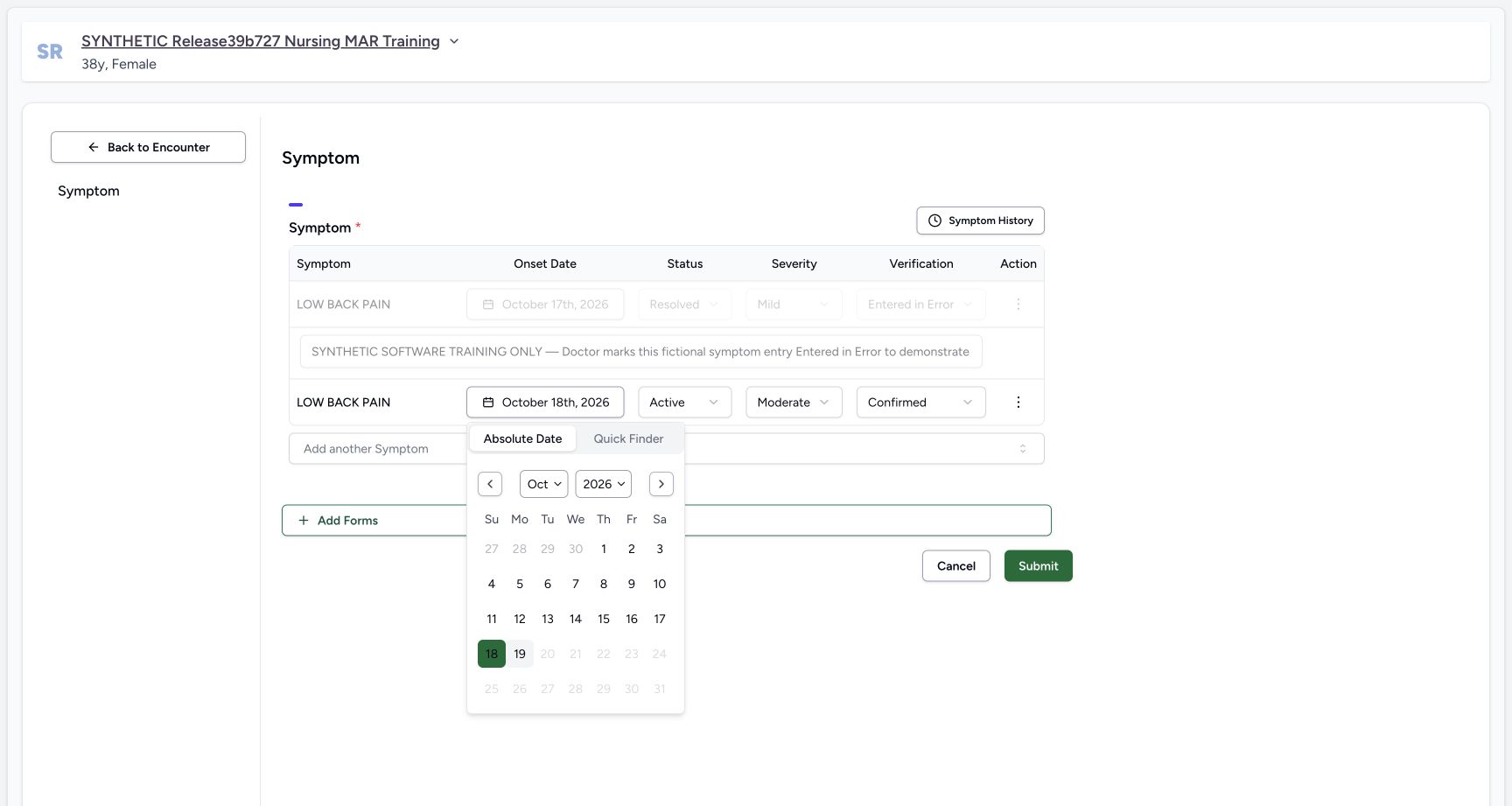Open the SYNTHETIC Release39b727 patient link
Viewport: 1512px width, 806px height.
click(x=261, y=41)
